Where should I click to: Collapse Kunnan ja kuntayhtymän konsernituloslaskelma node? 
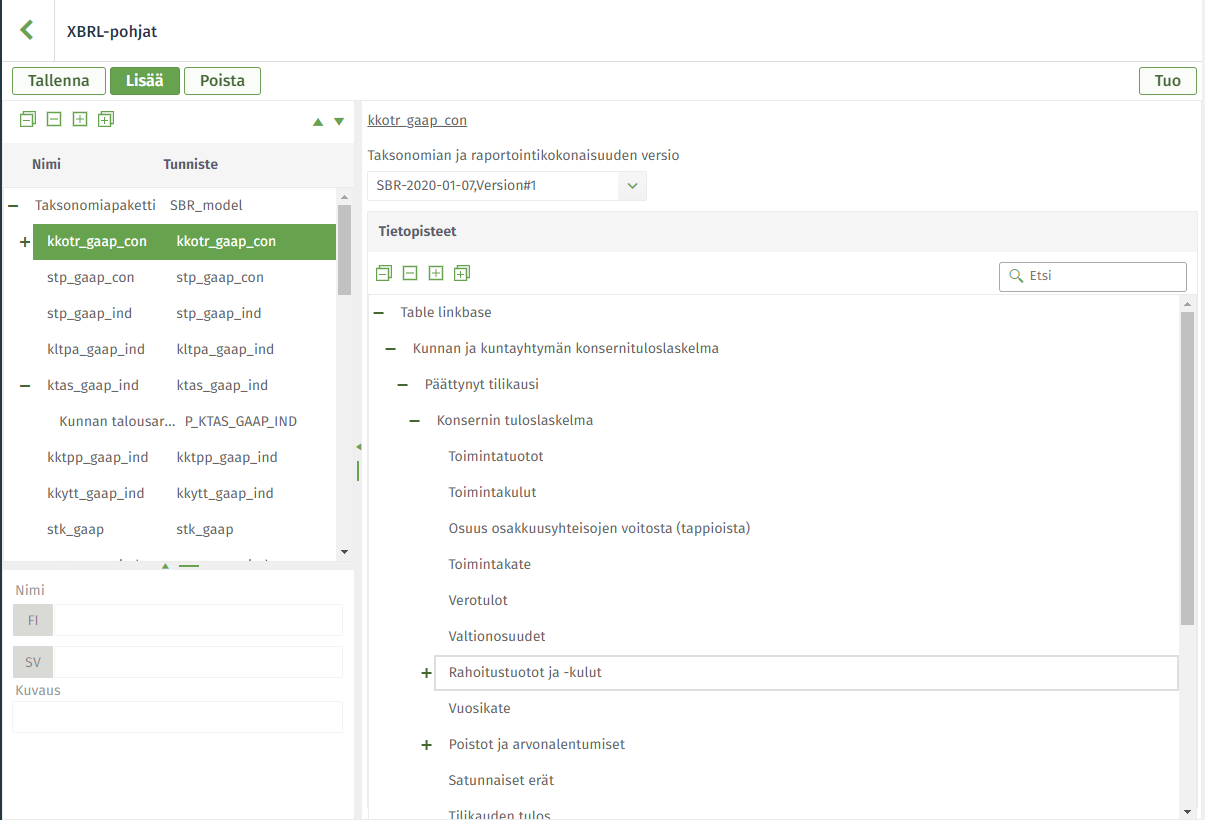coord(391,349)
